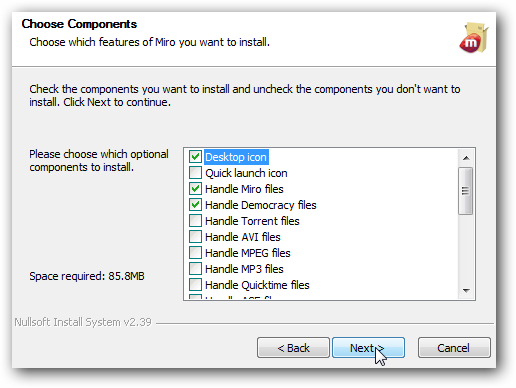Select the Desktop icon list label
The width and height of the screenshot is (516, 388).
point(236,157)
